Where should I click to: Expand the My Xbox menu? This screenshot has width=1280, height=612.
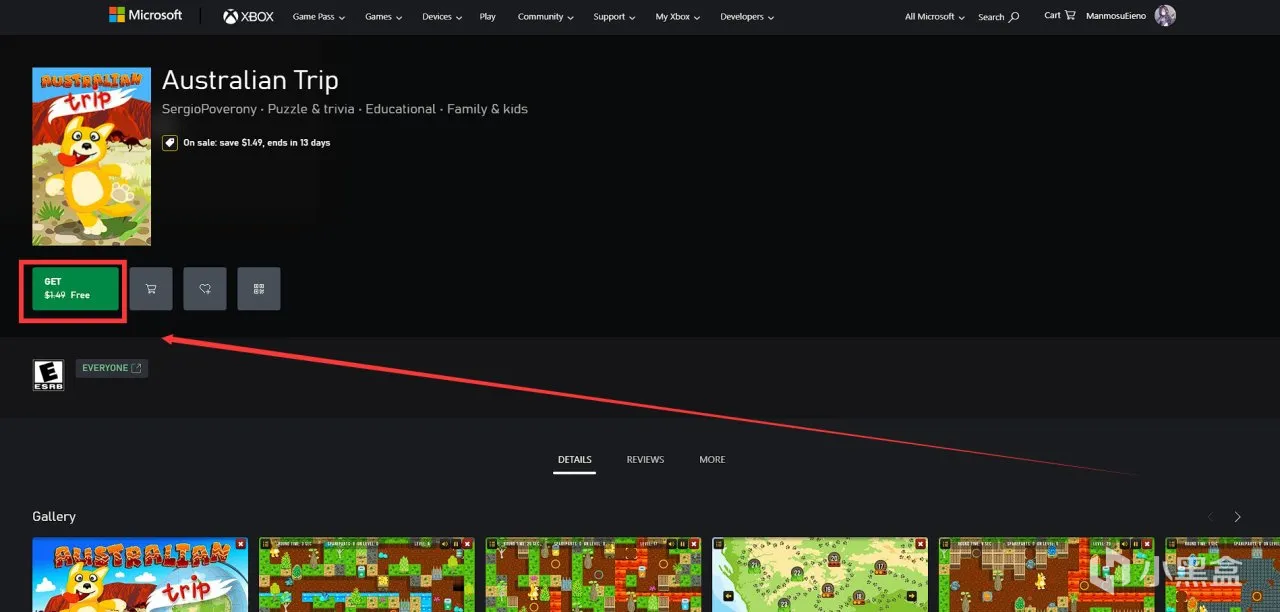click(678, 16)
